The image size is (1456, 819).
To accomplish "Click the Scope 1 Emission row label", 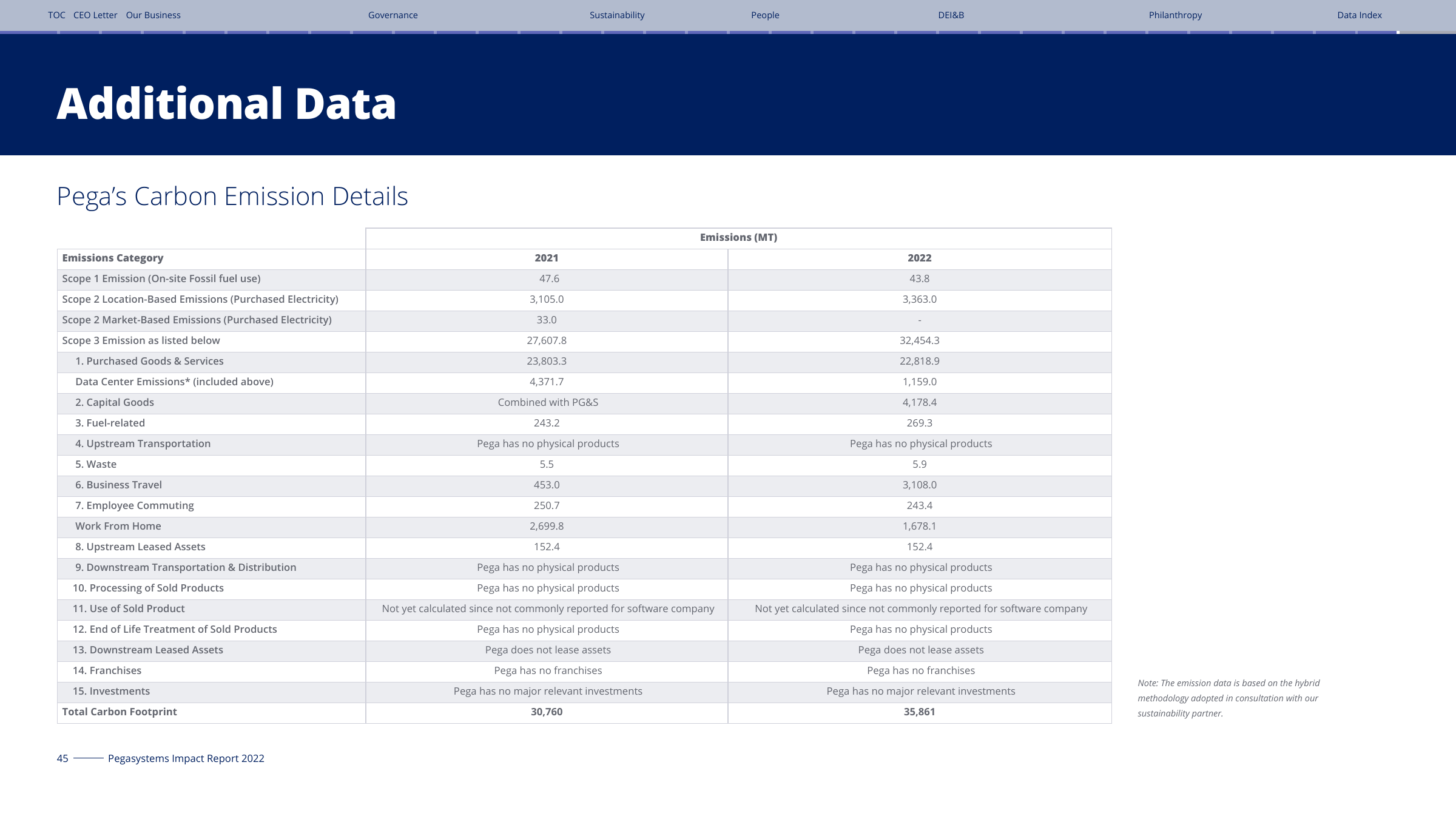I will (161, 278).
